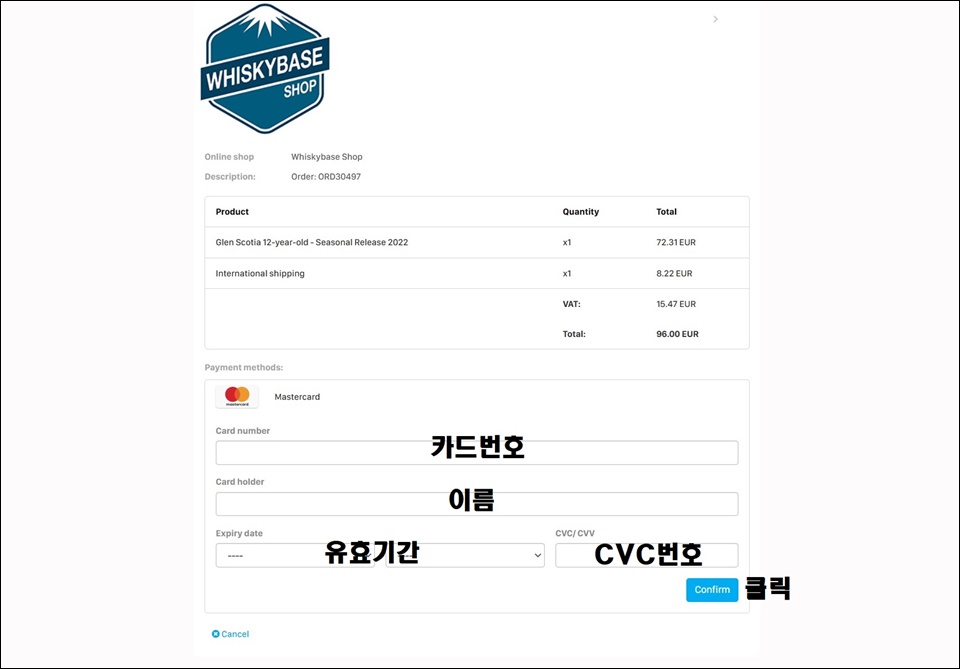
Task: Cancel the payment via the Cancel link
Action: pos(230,634)
